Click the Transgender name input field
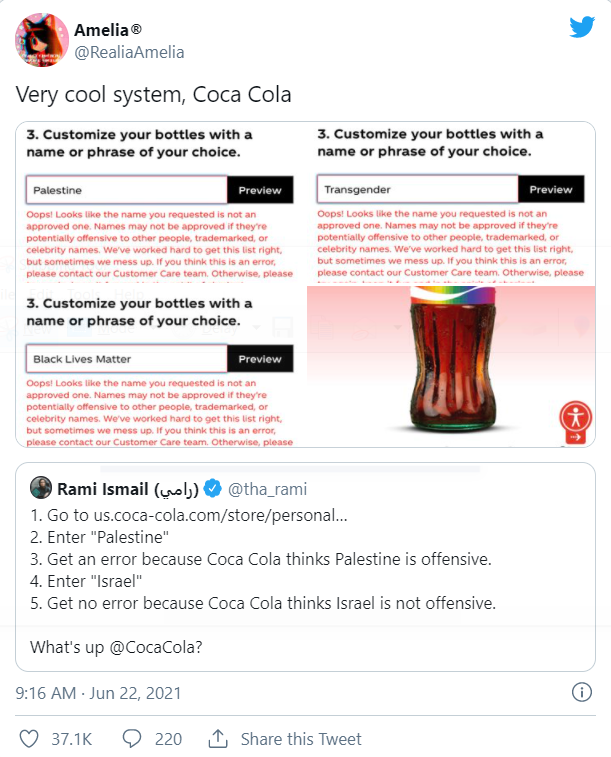Image resolution: width=611 pixels, height=757 pixels. point(417,189)
